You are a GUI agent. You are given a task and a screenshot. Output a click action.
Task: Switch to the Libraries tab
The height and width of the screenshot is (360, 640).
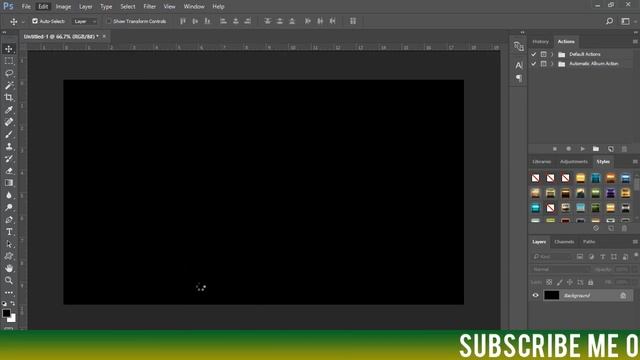tap(542, 162)
